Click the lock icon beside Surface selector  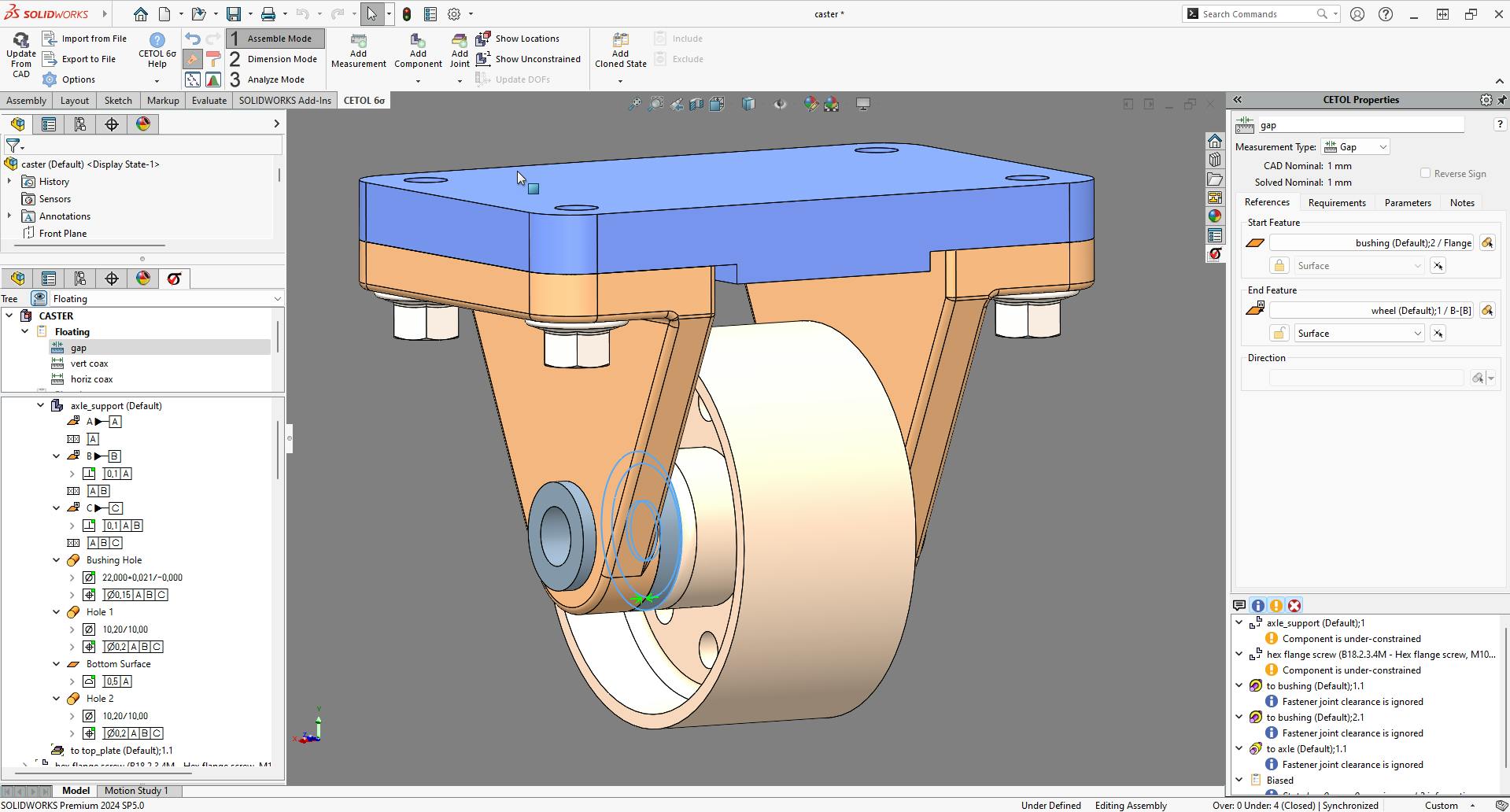[1279, 265]
